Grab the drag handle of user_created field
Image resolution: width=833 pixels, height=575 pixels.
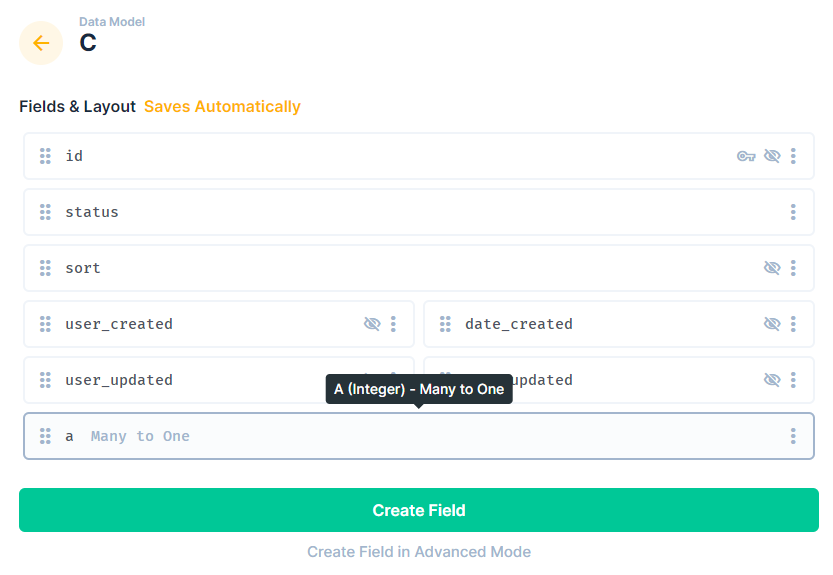click(45, 324)
